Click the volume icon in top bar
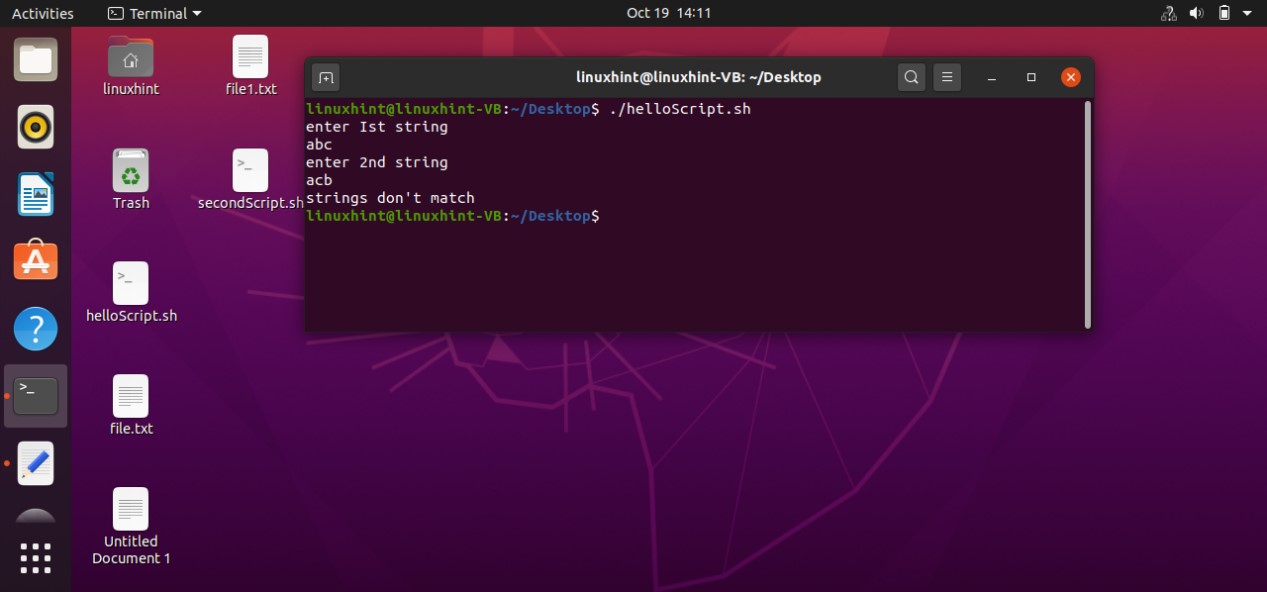The height and width of the screenshot is (592, 1267). coord(1196,13)
